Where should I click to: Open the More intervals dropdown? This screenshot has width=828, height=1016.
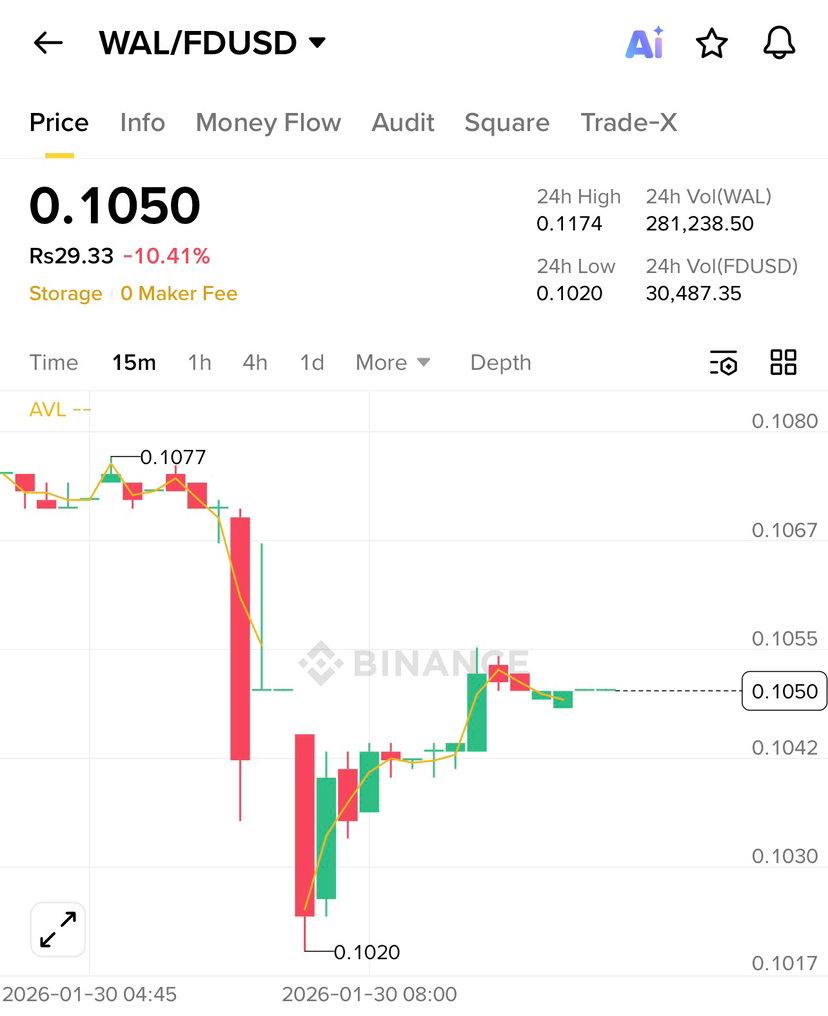[x=393, y=363]
